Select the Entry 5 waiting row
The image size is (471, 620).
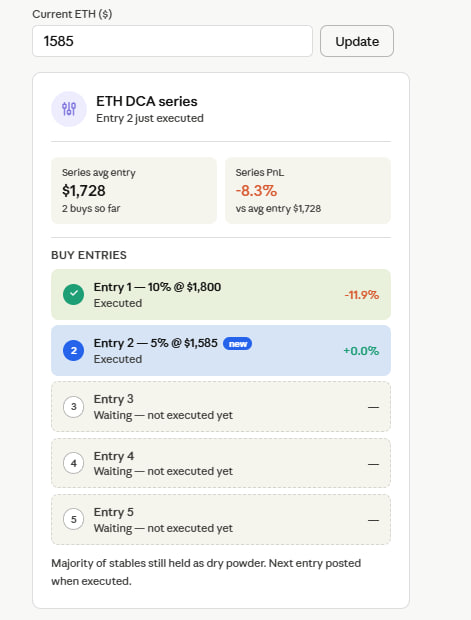[x=221, y=519]
